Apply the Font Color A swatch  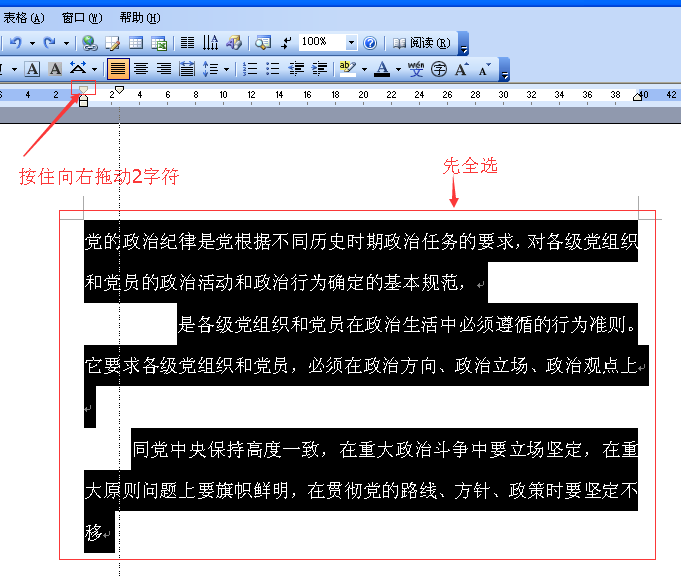[x=382, y=69]
